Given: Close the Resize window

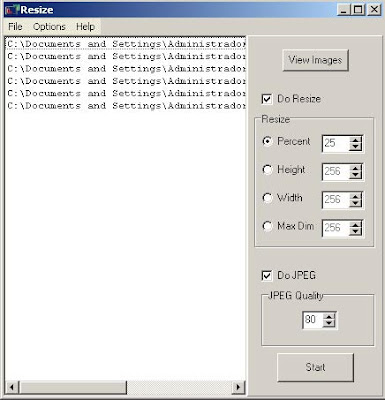Looking at the screenshot, I should pos(374,10).
